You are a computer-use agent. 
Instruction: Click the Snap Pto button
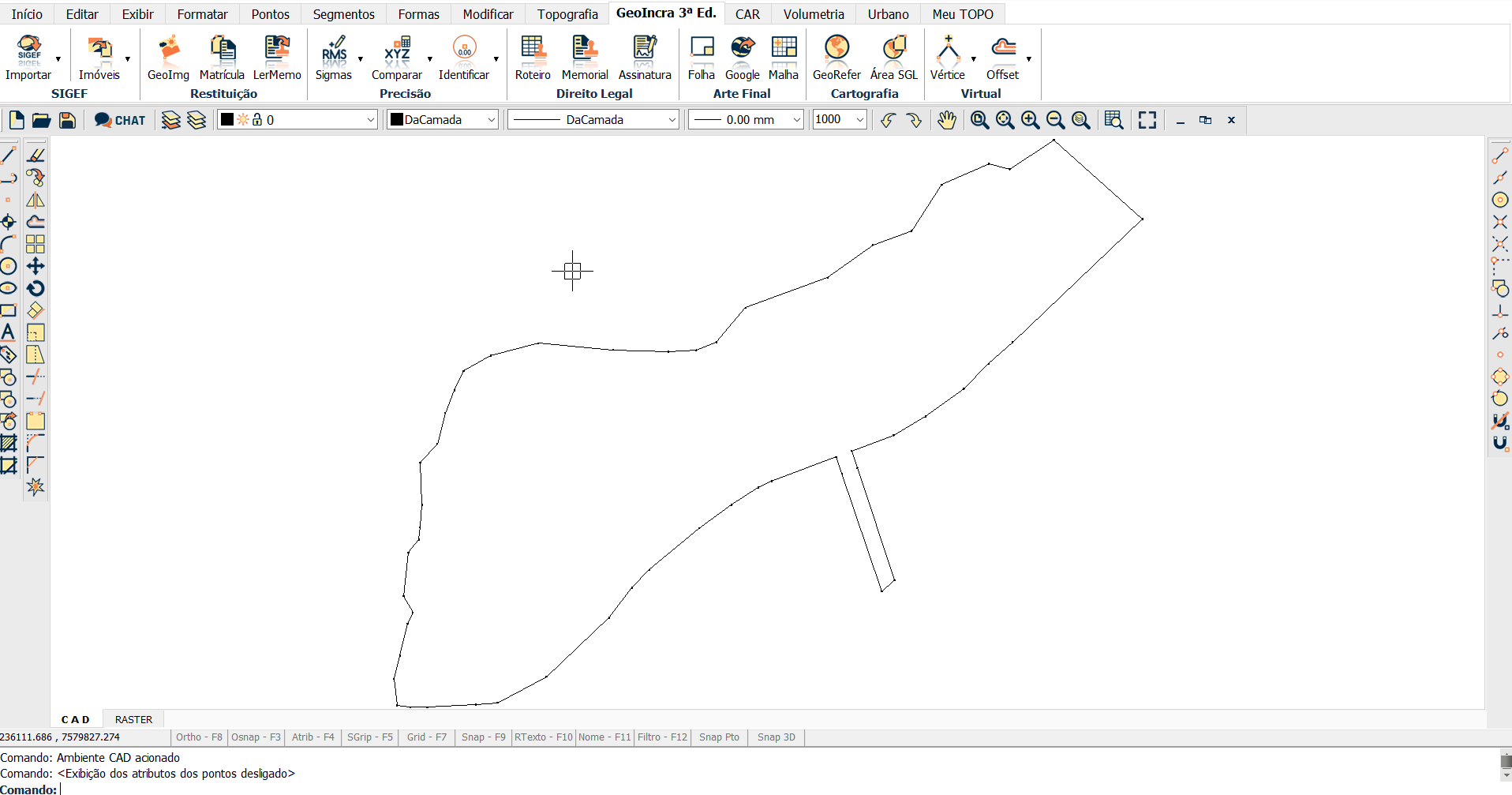(x=719, y=737)
